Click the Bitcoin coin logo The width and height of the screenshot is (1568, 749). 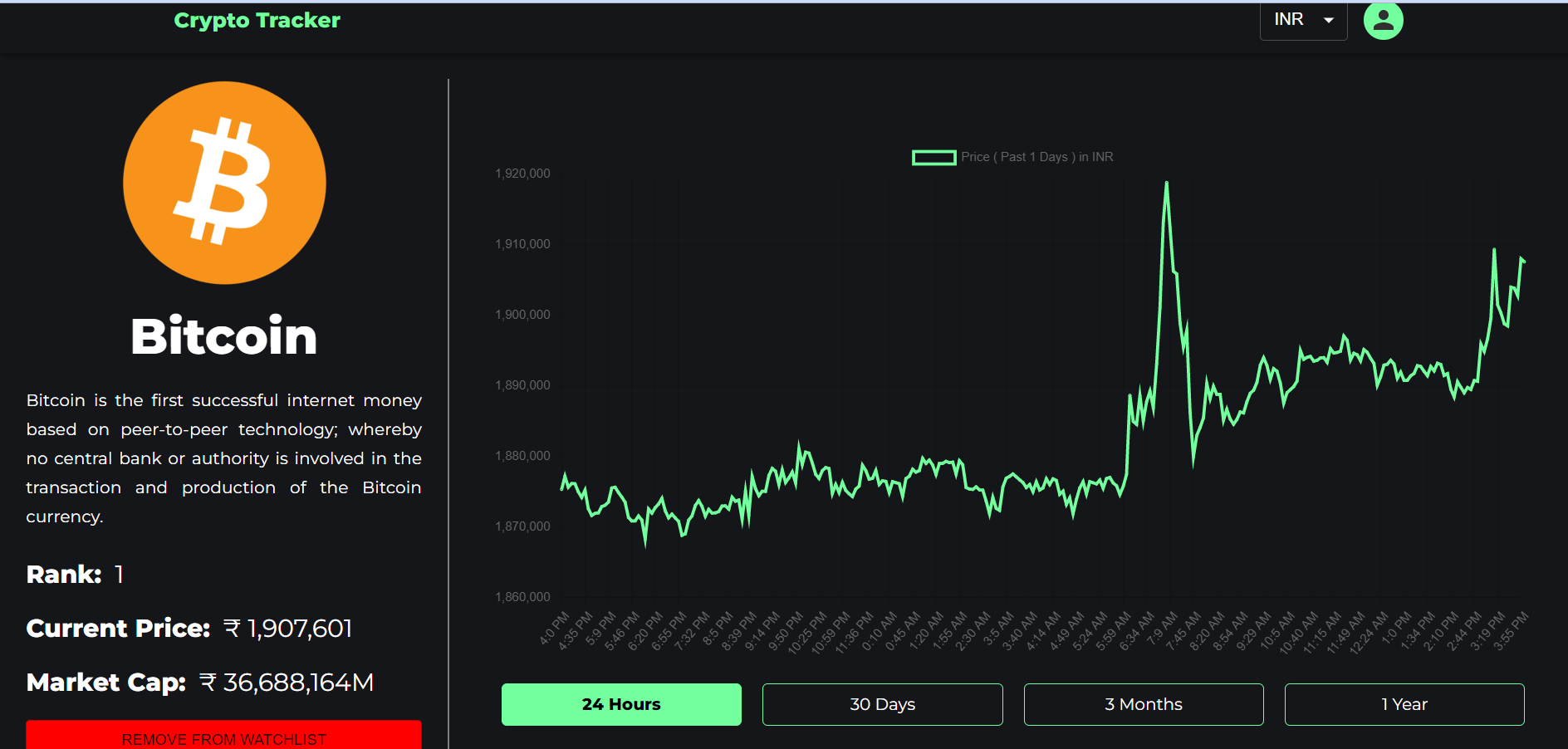tap(224, 183)
